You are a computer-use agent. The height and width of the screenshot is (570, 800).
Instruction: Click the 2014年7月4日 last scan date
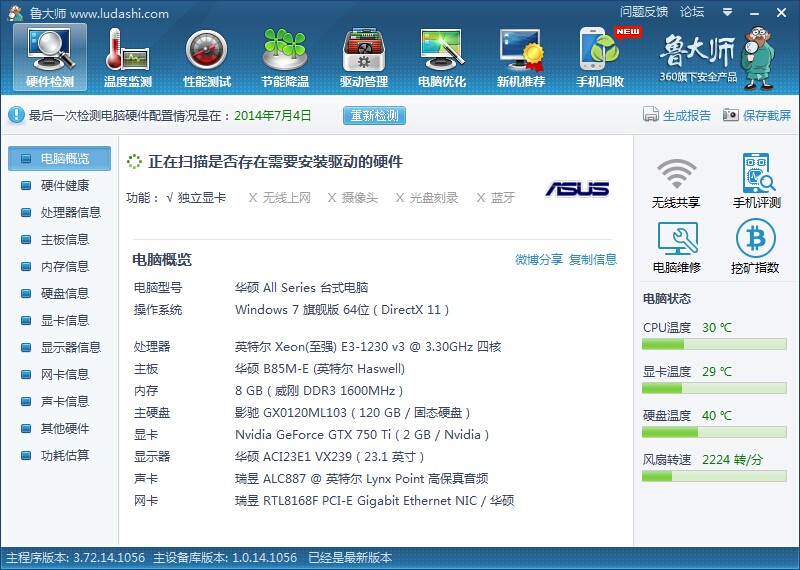point(272,115)
